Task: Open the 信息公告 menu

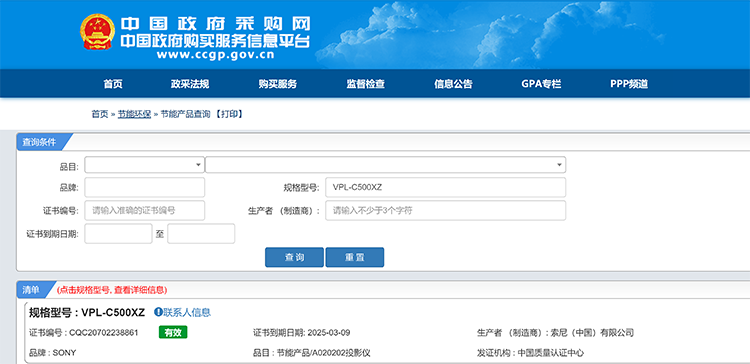Action: (x=453, y=84)
